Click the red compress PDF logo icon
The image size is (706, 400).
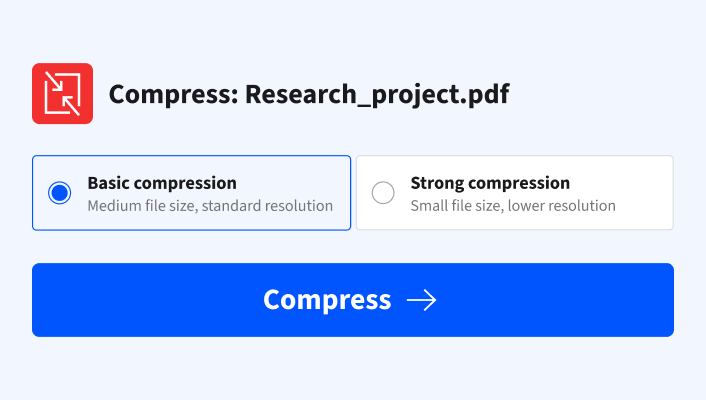62,94
